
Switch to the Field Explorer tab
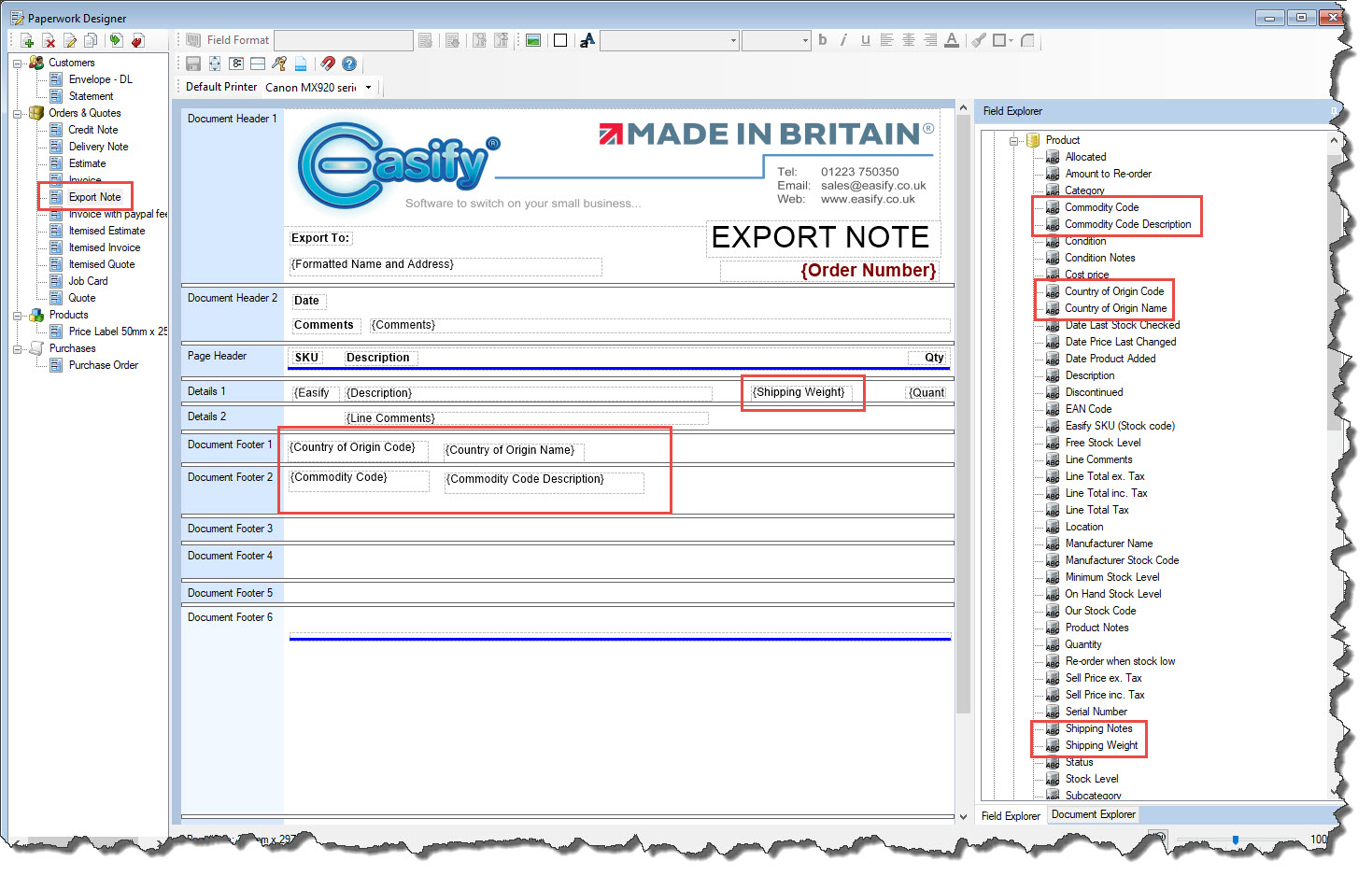click(x=1010, y=816)
